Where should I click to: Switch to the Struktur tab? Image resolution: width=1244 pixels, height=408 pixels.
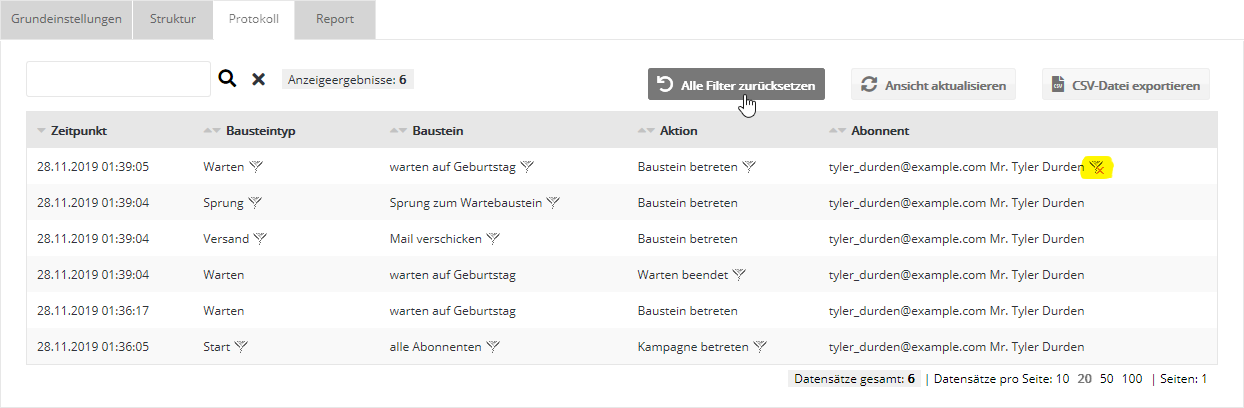click(x=172, y=19)
